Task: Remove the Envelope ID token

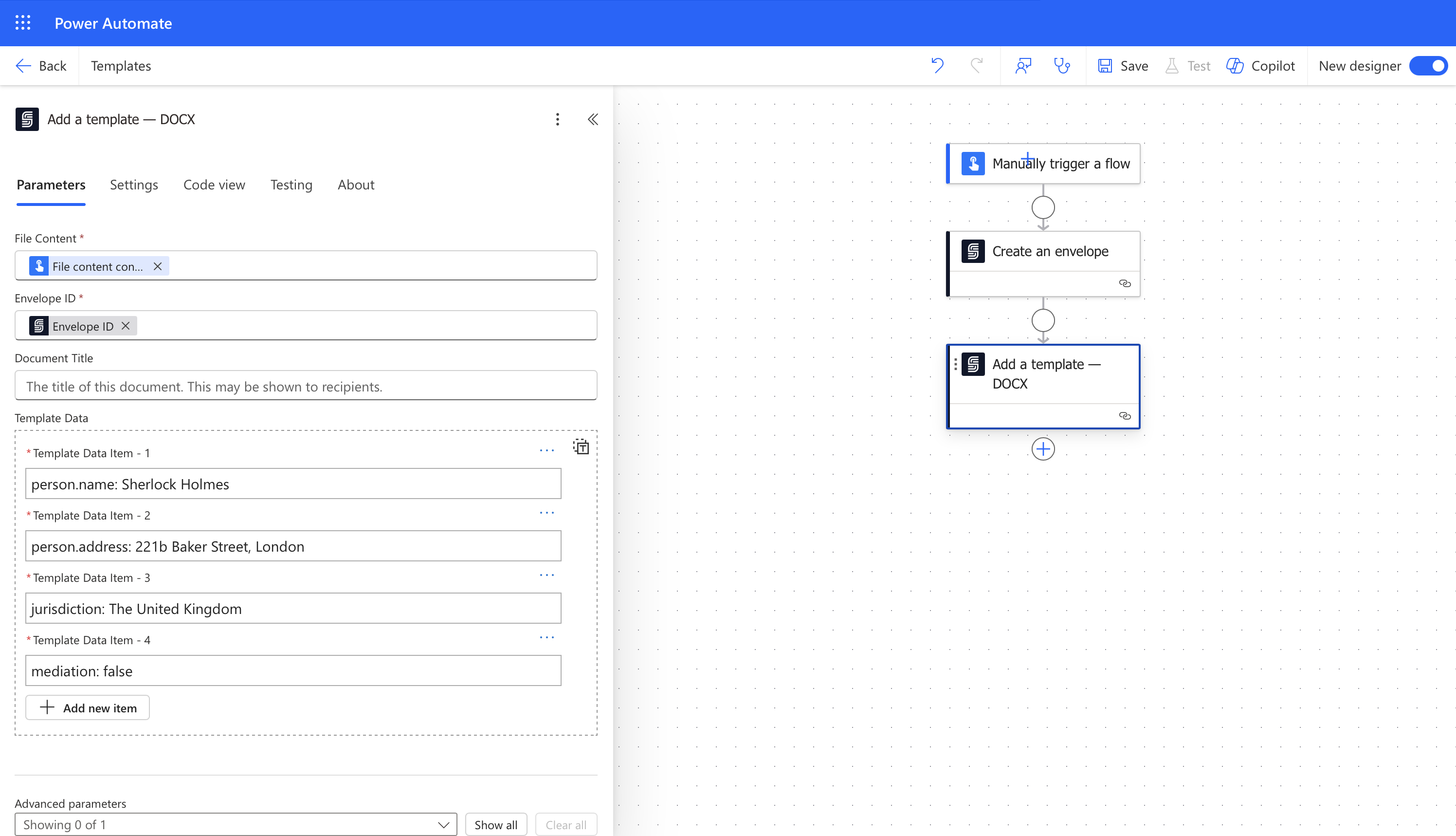Action: pos(126,326)
